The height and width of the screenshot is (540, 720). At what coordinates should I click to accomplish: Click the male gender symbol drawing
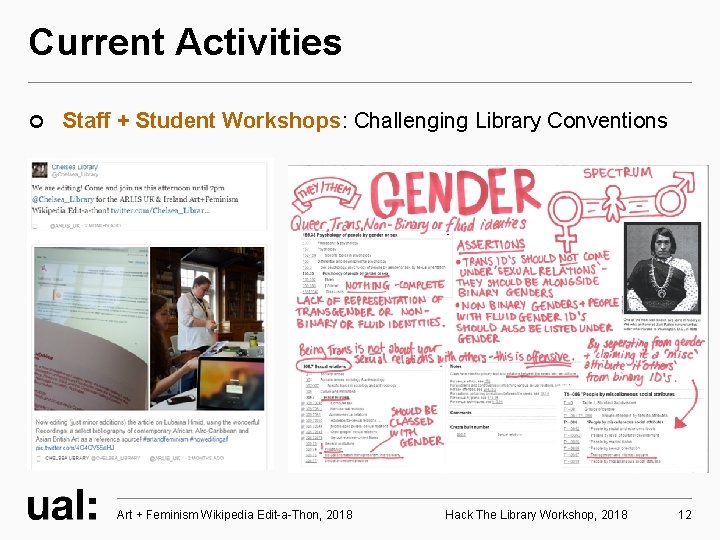(x=675, y=193)
